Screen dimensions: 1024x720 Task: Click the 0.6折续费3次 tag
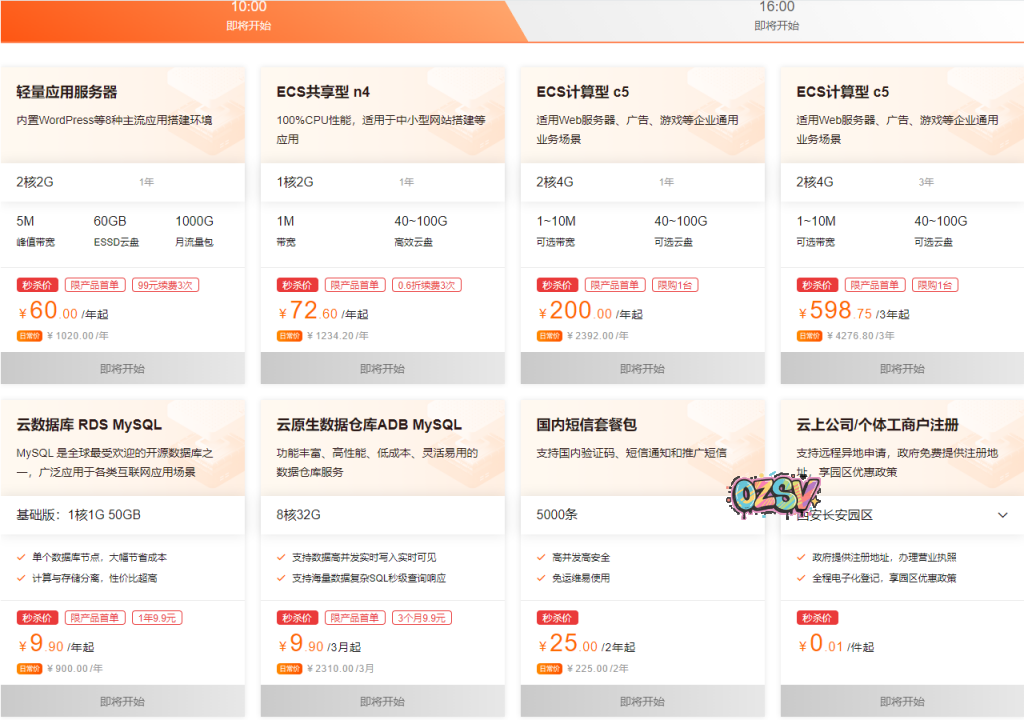[426, 285]
